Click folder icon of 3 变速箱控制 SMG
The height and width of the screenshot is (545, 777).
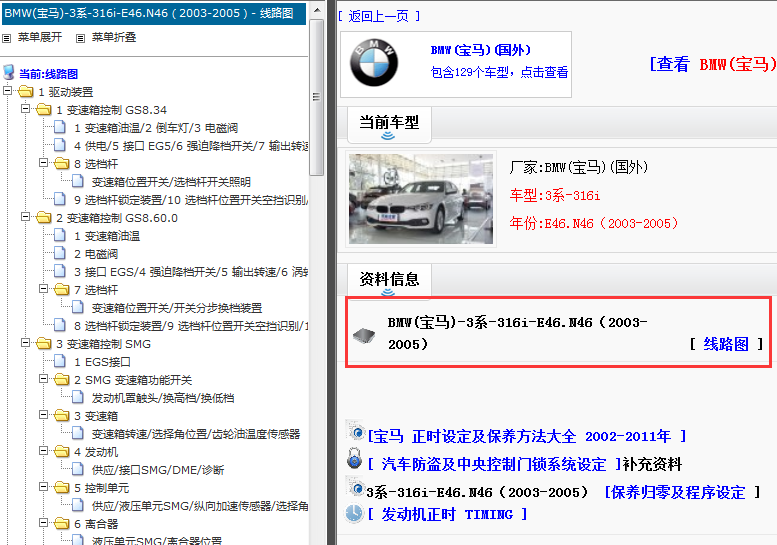pos(44,343)
